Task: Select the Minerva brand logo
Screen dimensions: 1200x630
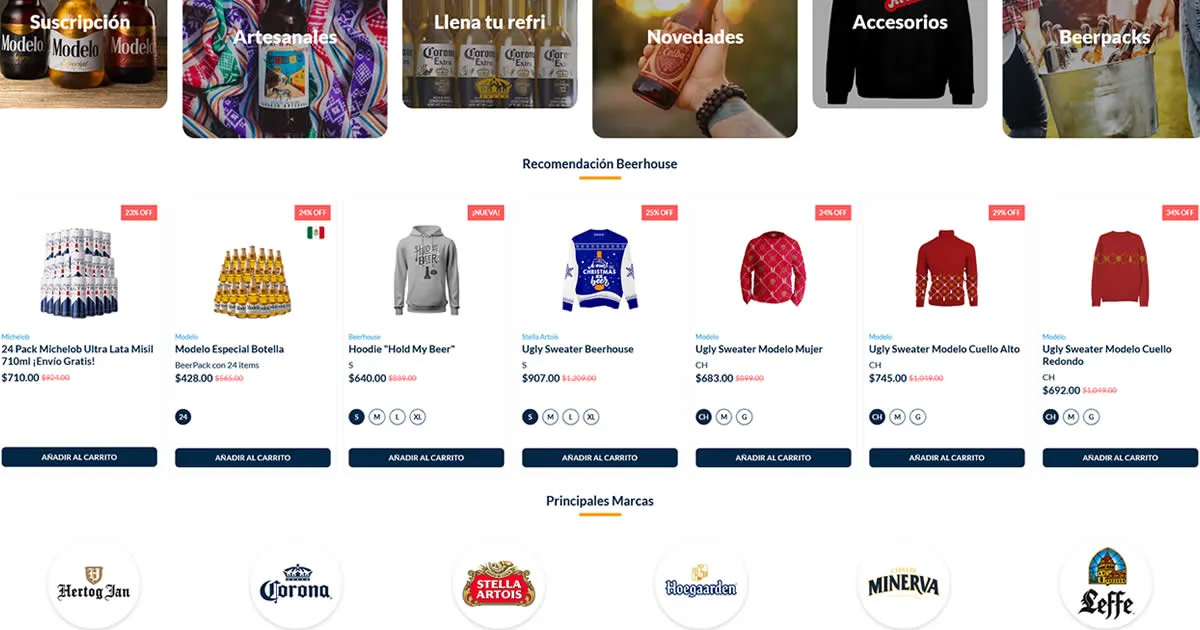Action: [x=904, y=586]
